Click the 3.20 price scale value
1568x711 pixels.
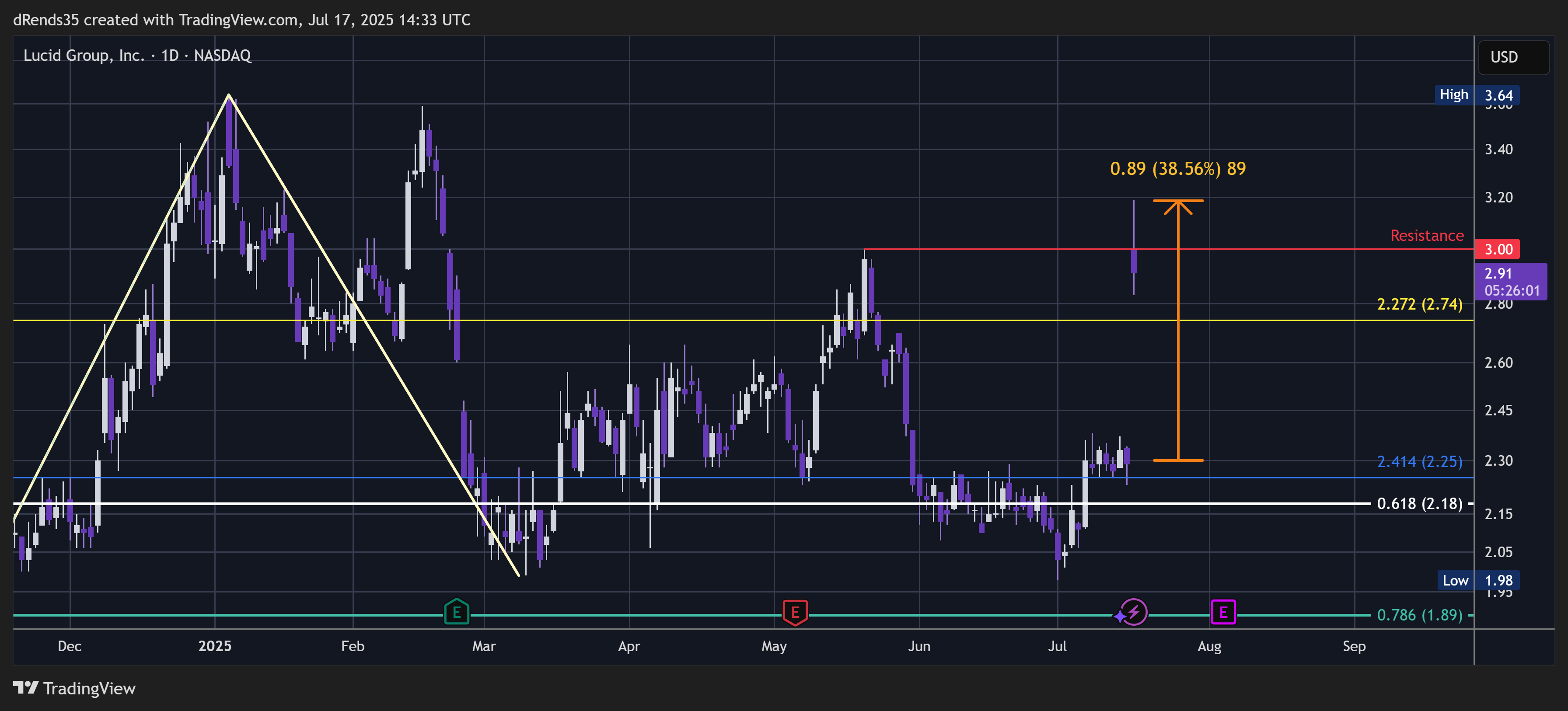[1498, 197]
